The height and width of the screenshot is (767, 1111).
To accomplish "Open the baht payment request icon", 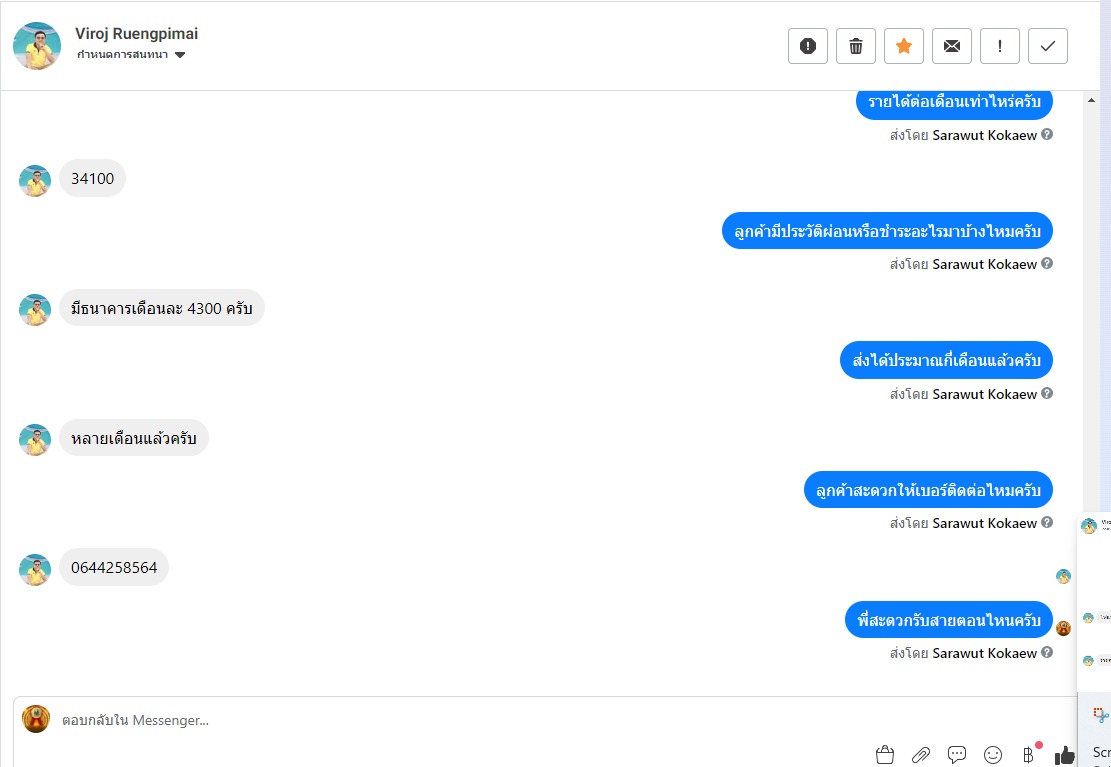I will coord(1030,754).
